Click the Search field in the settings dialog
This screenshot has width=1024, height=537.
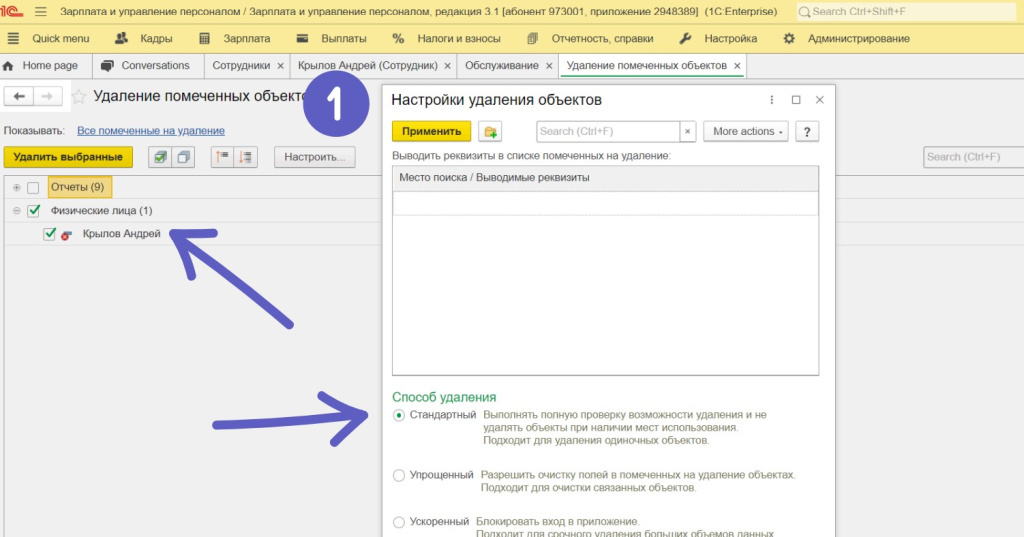coord(607,131)
